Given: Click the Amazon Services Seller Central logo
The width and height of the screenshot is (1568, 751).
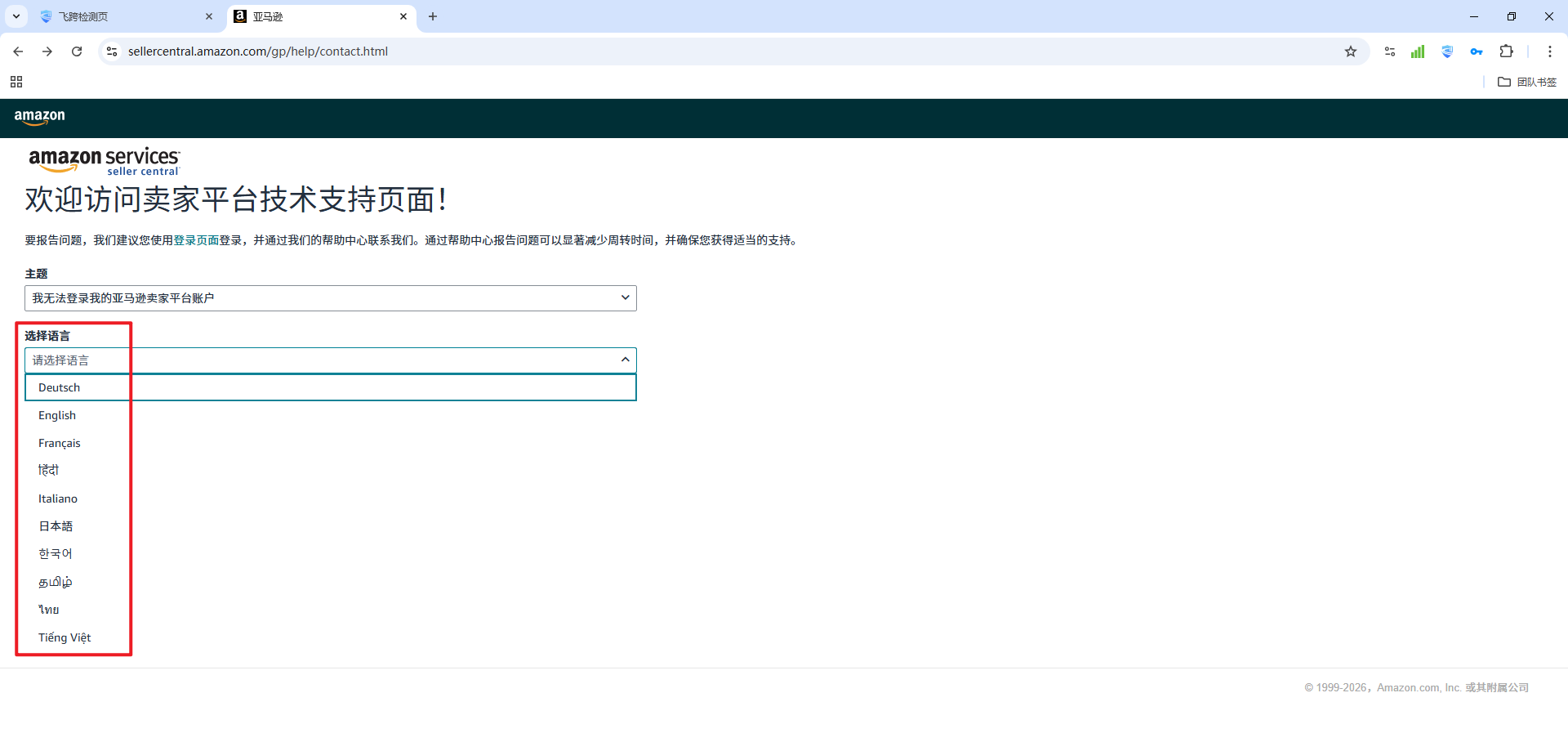Looking at the screenshot, I should coord(105,160).
